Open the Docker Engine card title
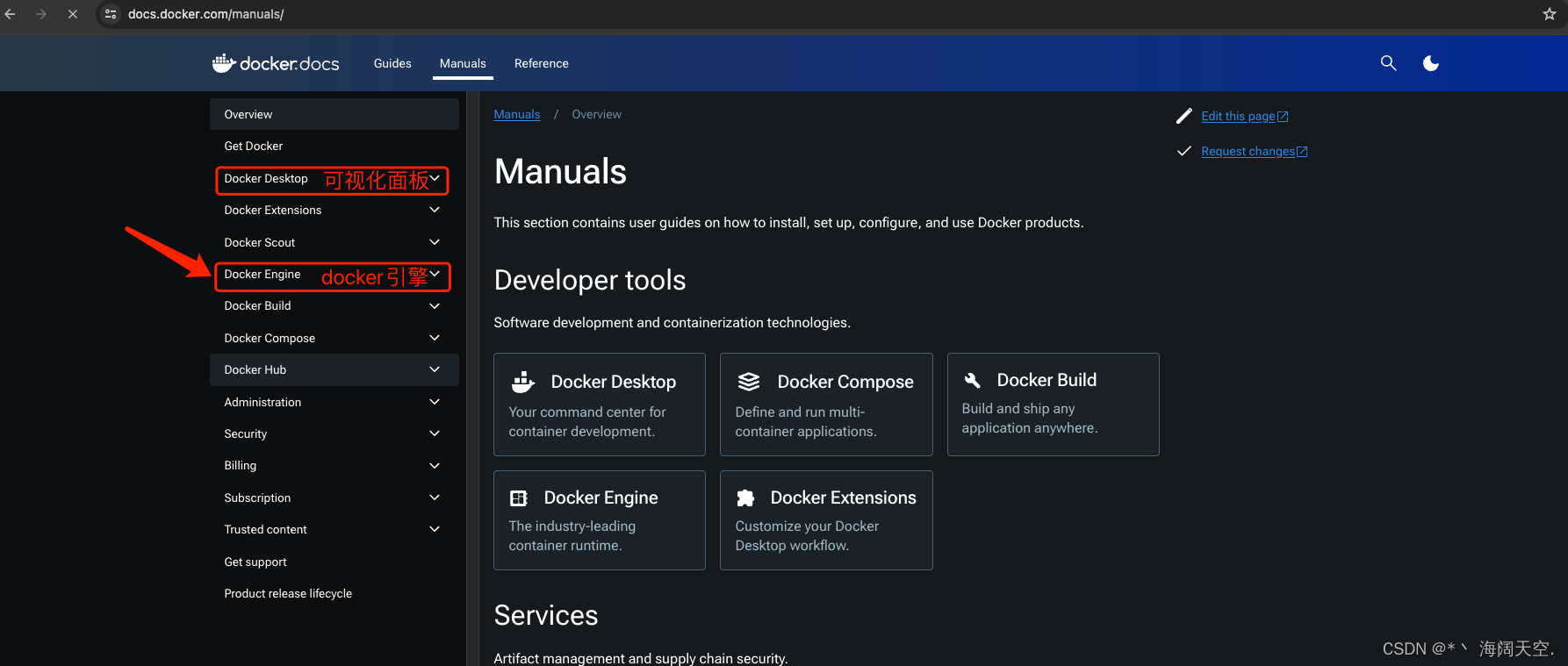Screen dimensions: 1568x666 coord(601,498)
